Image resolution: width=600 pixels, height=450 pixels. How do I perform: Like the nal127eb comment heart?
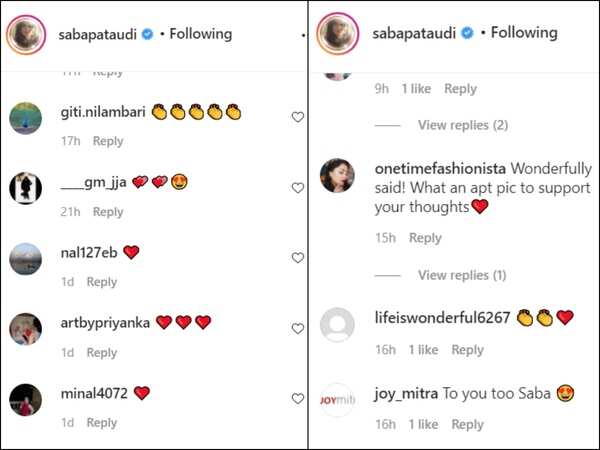click(x=297, y=258)
